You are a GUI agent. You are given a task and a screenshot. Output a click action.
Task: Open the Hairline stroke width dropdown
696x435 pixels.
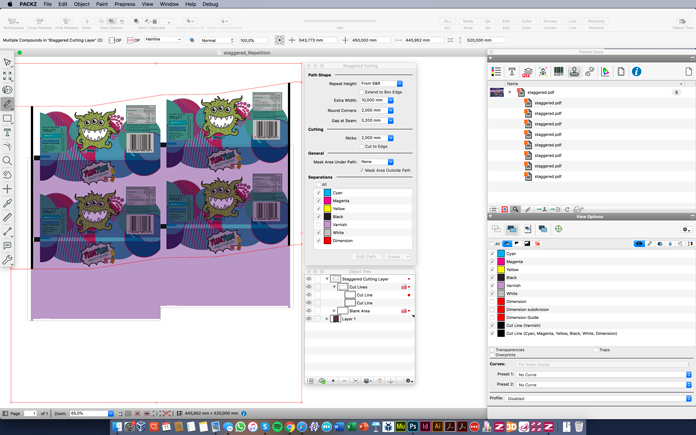pos(163,40)
